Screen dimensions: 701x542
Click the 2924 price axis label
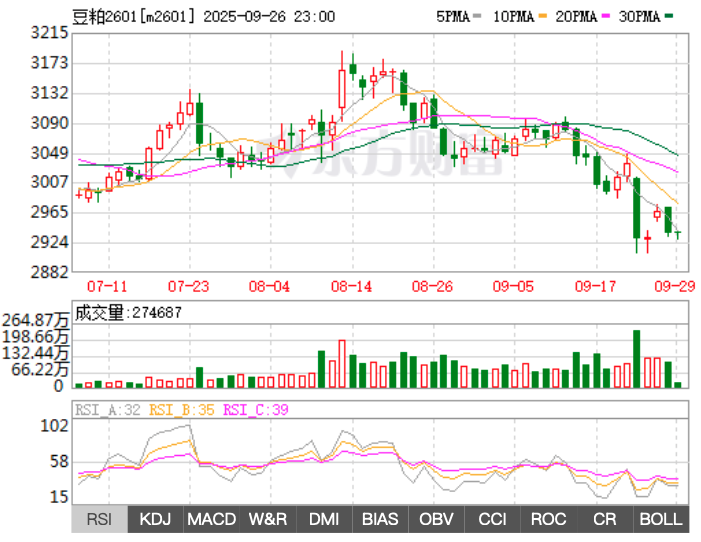pos(49,242)
